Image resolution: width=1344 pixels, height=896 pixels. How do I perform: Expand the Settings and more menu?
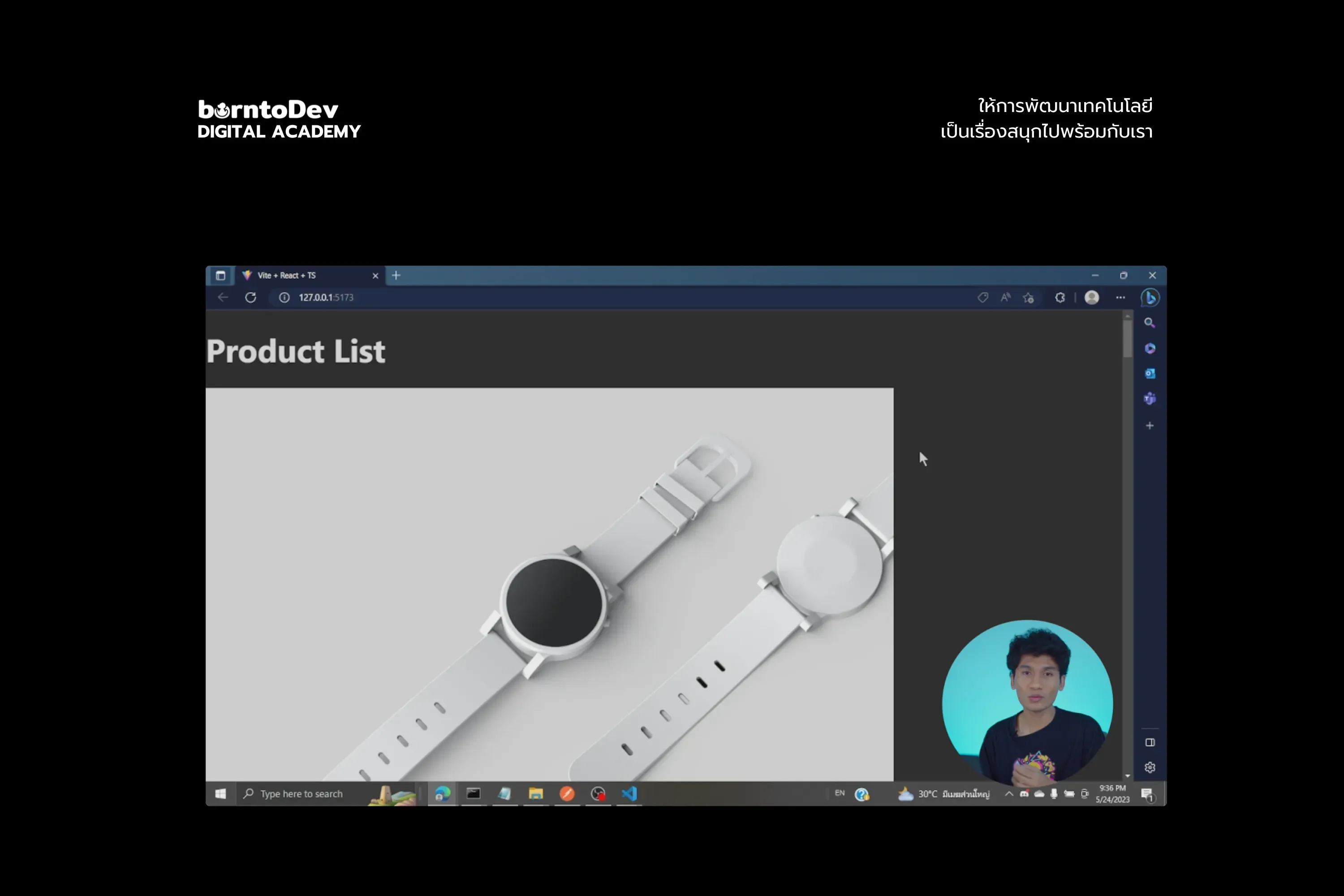pyautogui.click(x=1120, y=298)
